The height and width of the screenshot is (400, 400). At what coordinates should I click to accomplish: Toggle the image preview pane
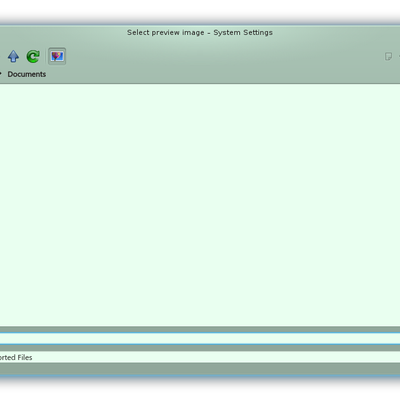tap(57, 56)
